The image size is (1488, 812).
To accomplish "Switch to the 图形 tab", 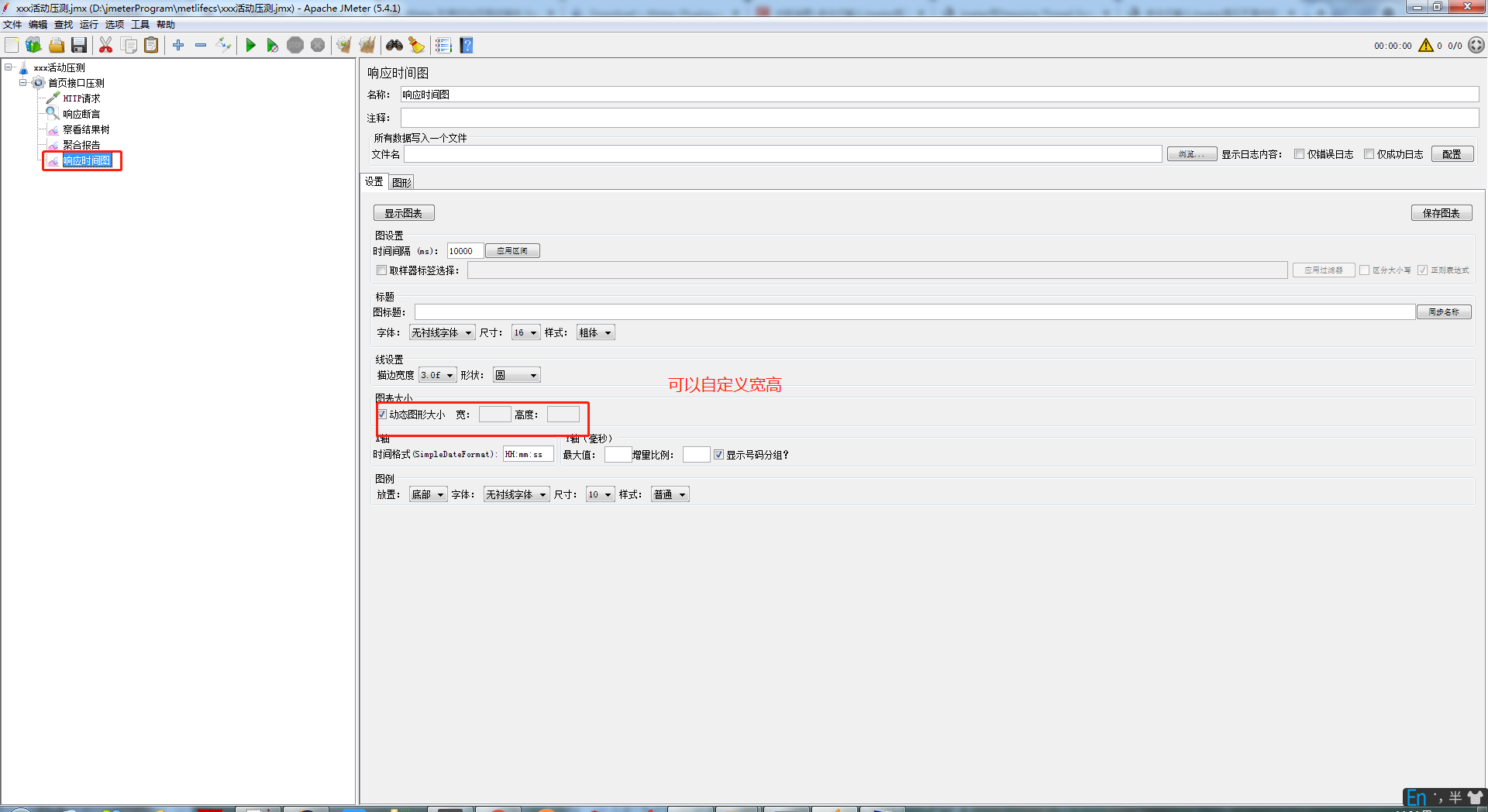I will (x=401, y=182).
